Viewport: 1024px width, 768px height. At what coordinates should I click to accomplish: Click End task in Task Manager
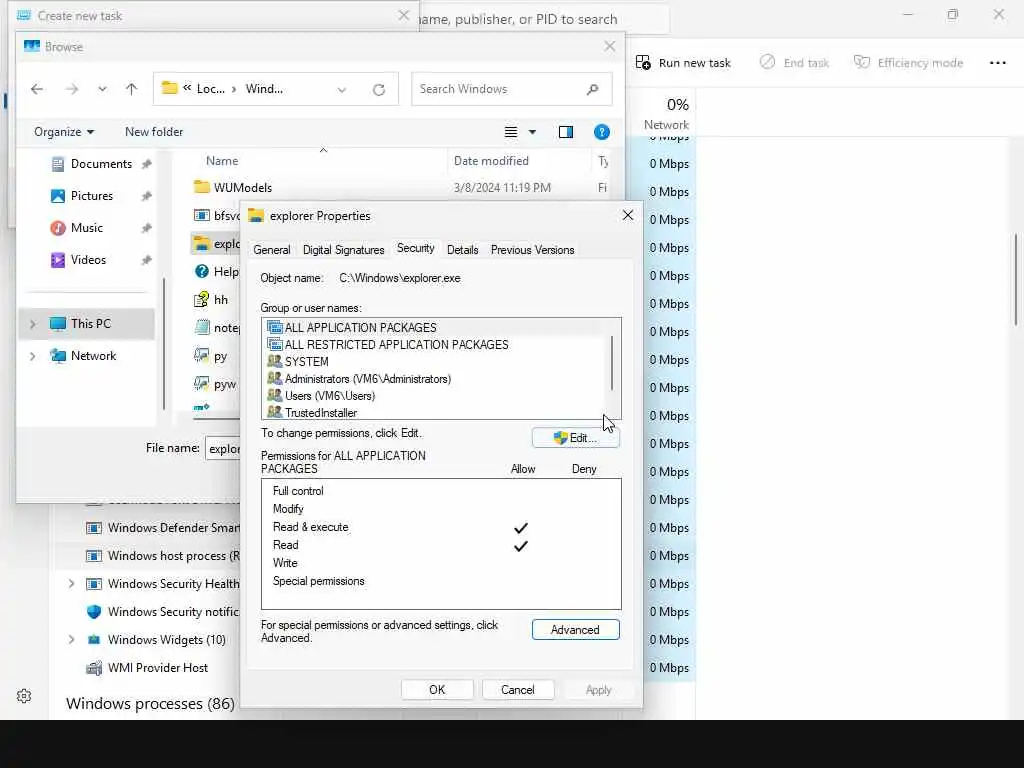[x=794, y=63]
